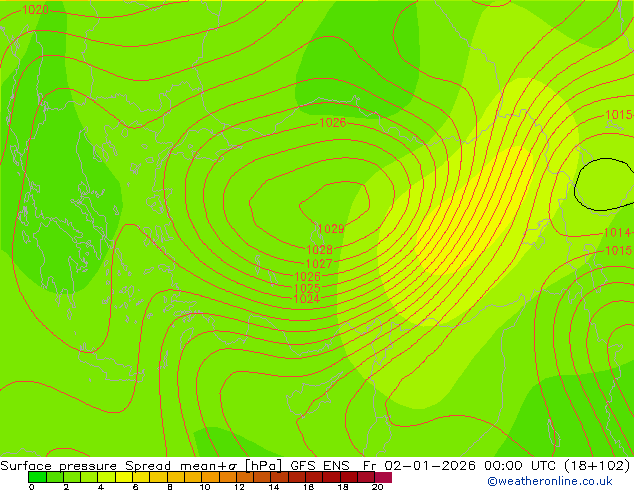
Task: Click the 0–1 hPa bright green legend swatch
Action: click(37, 477)
